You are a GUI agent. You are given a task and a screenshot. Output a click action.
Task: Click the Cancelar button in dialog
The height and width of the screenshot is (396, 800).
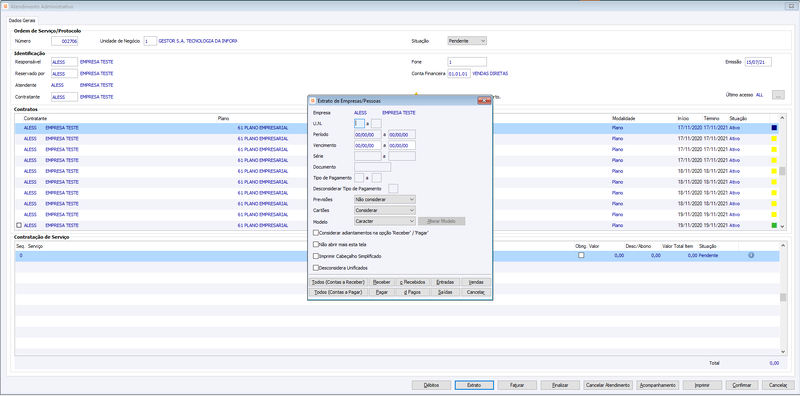(x=476, y=292)
